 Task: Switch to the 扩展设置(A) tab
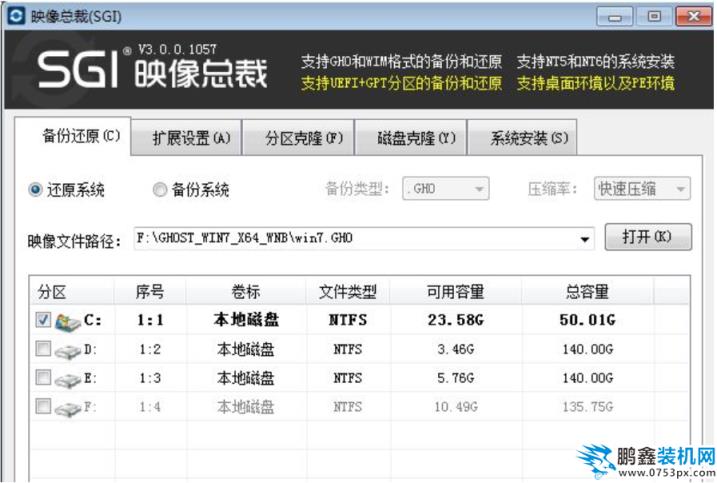coord(187,137)
